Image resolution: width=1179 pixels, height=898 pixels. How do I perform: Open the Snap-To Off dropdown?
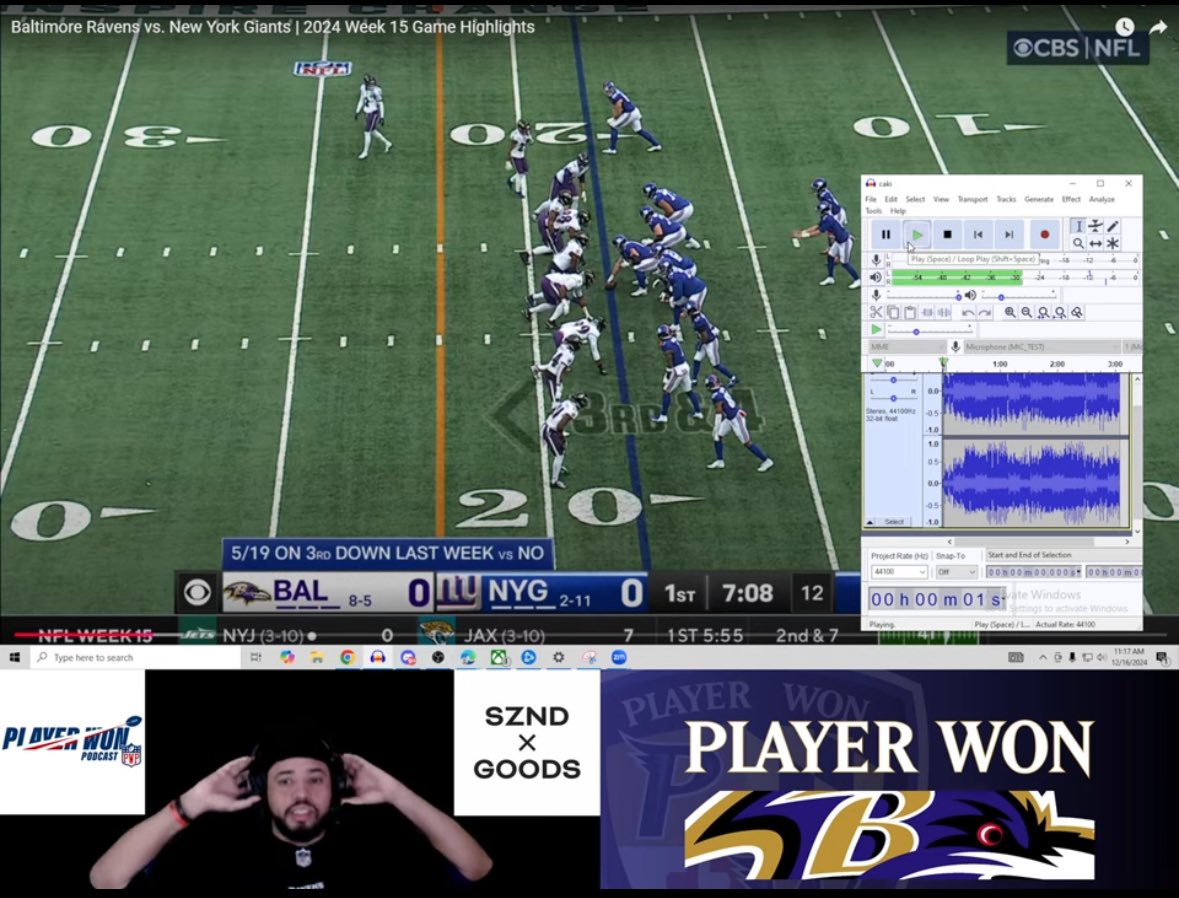[956, 572]
